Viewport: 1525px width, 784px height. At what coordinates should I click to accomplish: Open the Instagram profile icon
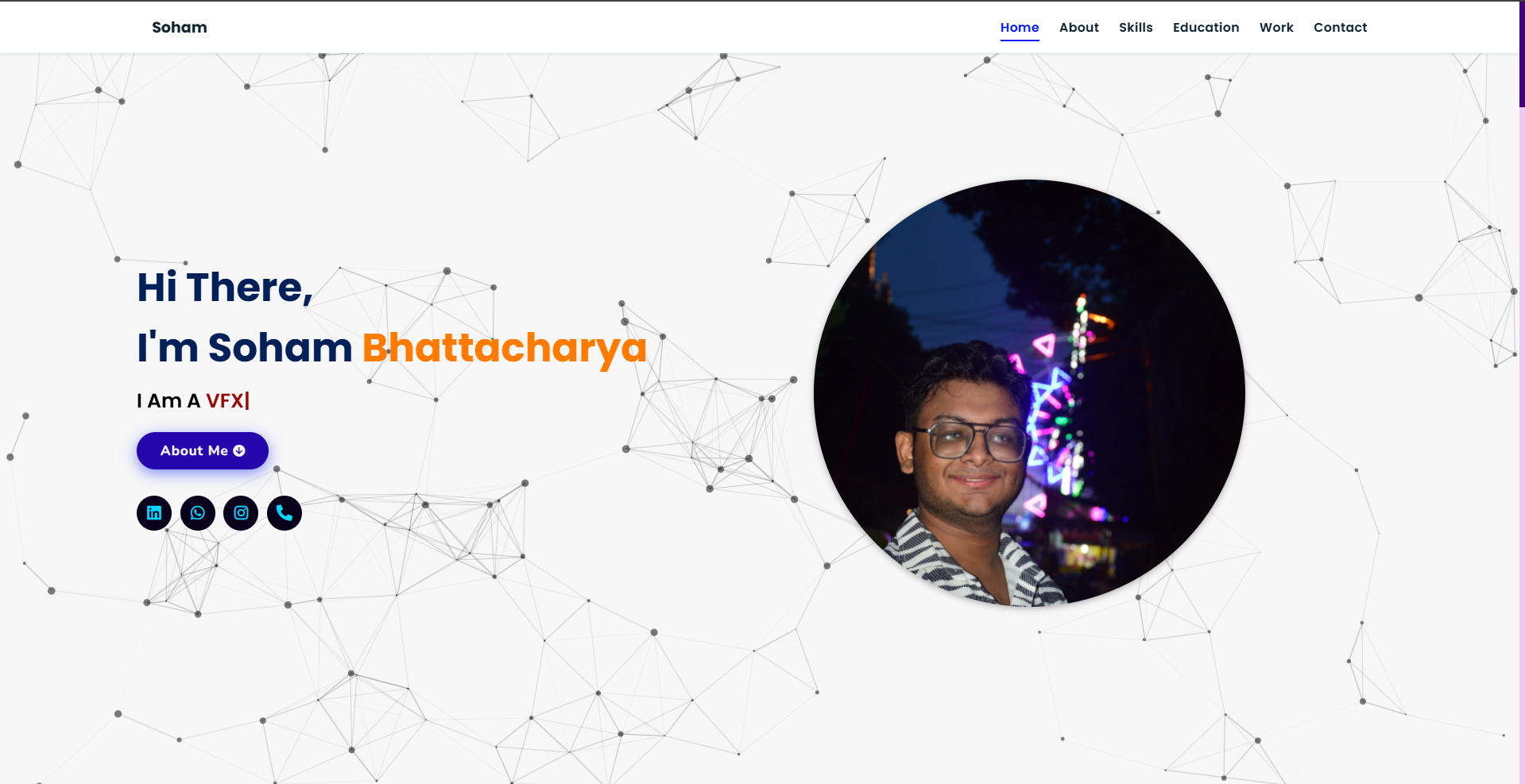coord(241,513)
